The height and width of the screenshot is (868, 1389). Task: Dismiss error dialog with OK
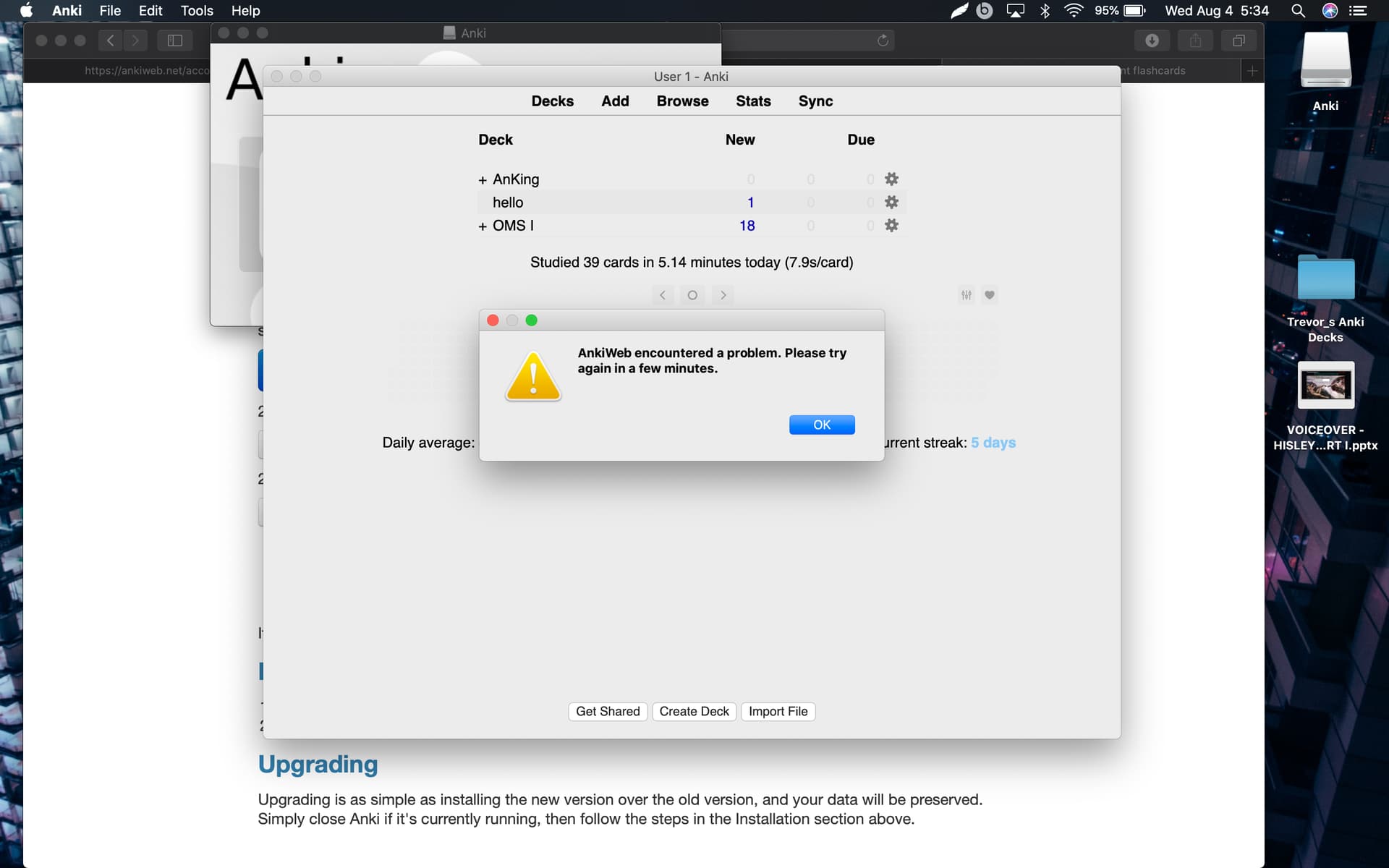(822, 425)
